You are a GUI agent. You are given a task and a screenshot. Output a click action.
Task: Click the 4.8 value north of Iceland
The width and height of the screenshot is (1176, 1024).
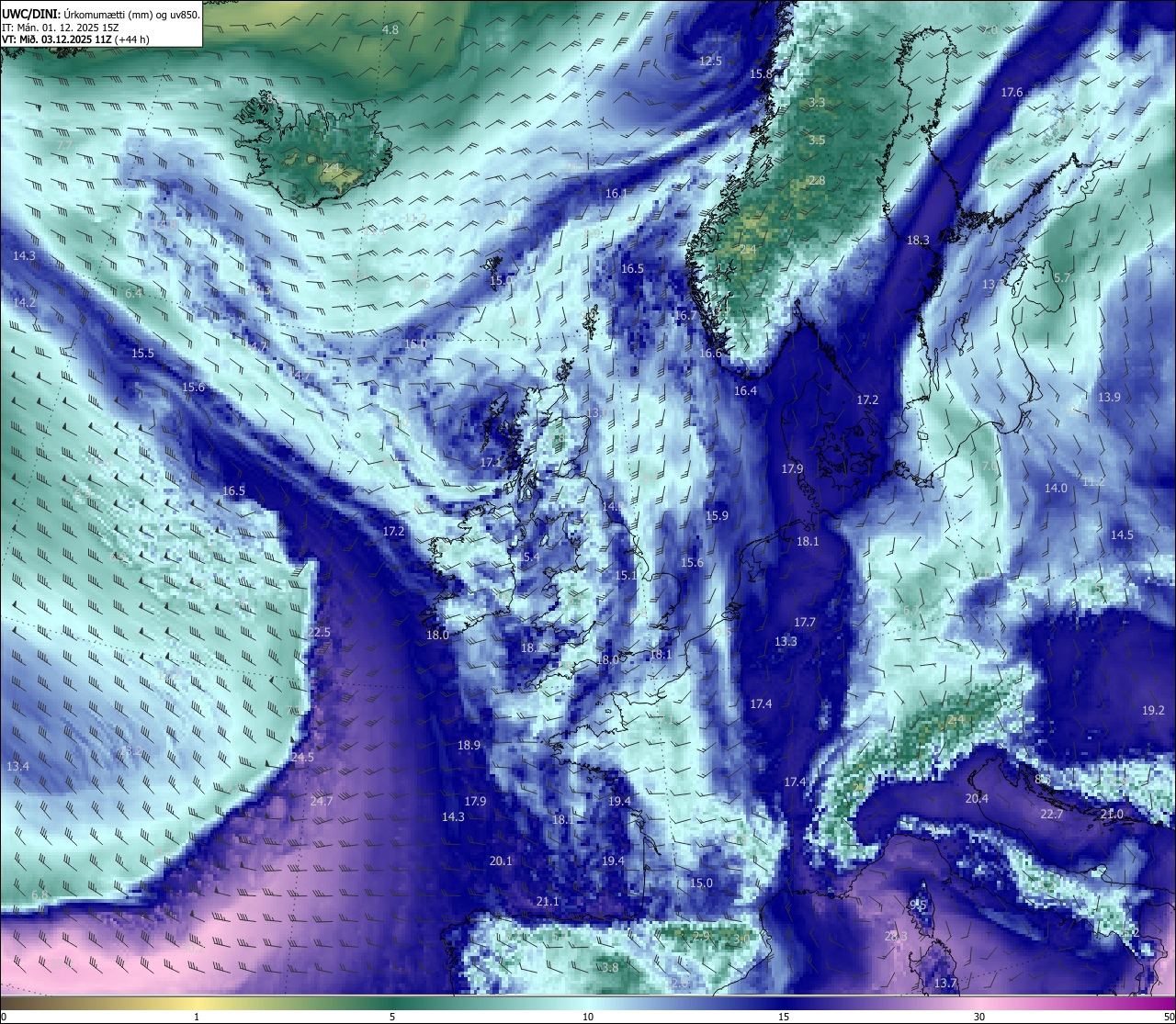390,30
